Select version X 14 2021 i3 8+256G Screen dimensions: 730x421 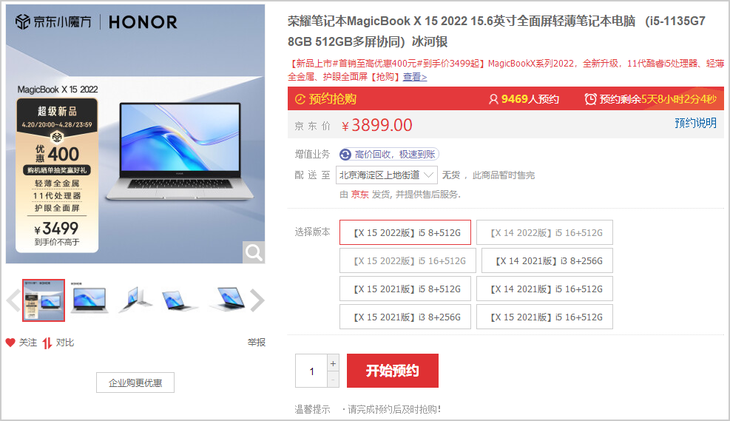click(x=547, y=261)
